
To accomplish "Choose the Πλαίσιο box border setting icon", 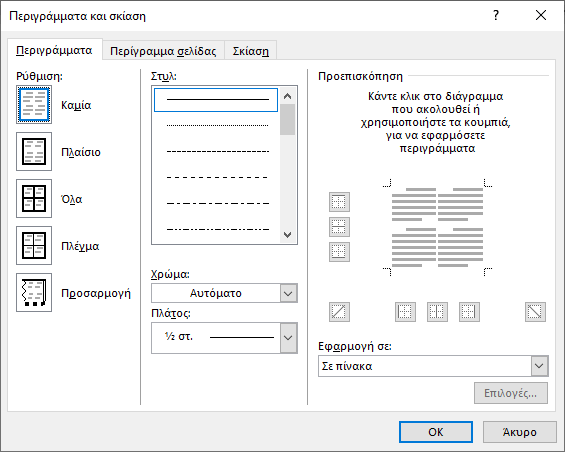I will pos(34,151).
